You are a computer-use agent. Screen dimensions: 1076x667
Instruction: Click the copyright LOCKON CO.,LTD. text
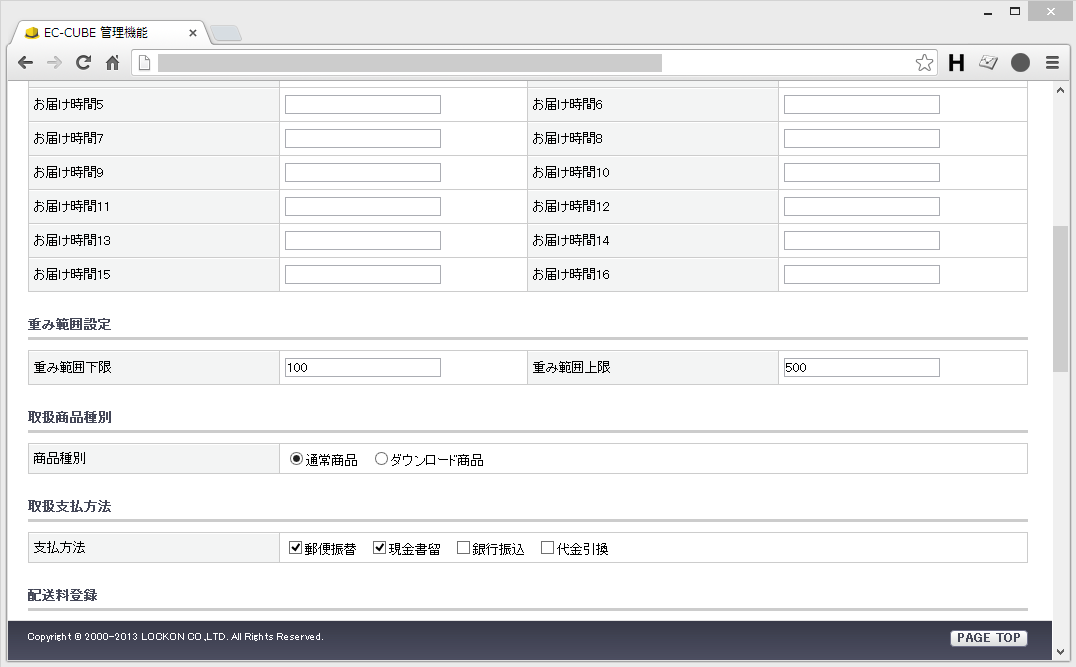pyautogui.click(x=175, y=637)
